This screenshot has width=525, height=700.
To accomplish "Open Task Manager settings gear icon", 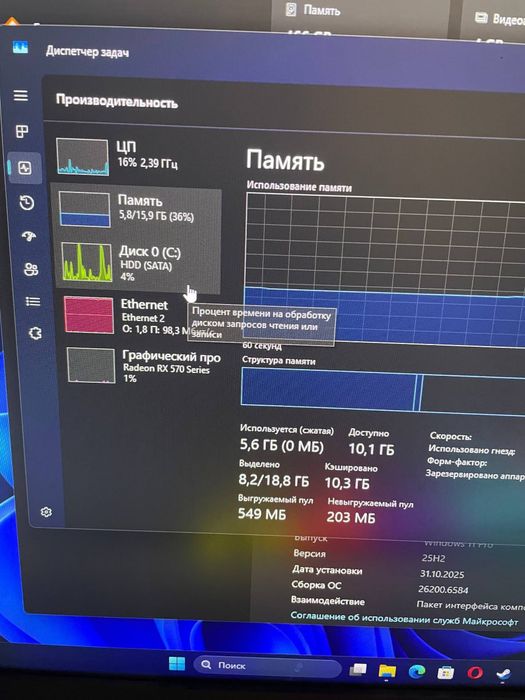I will (46, 512).
